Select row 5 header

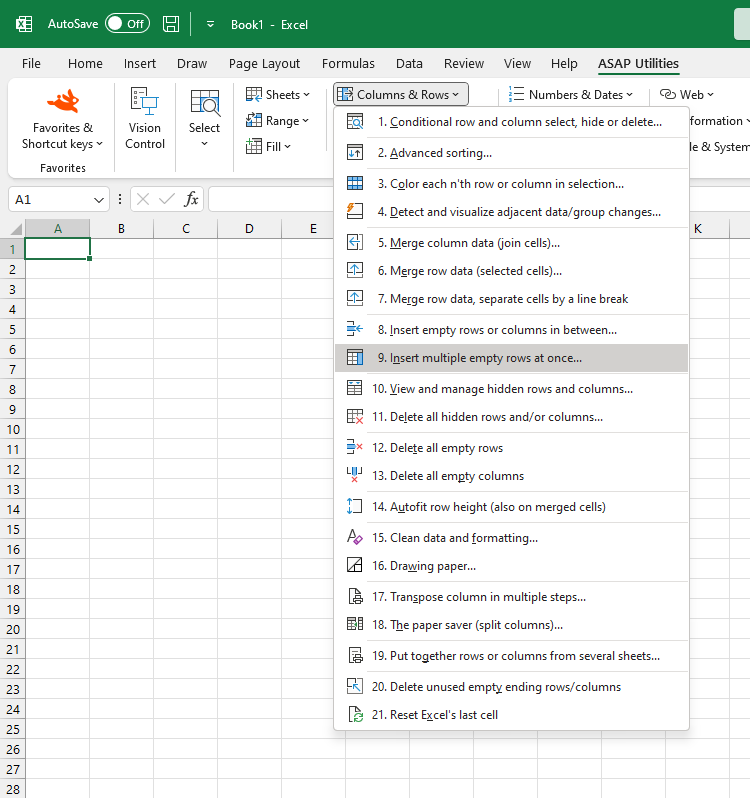[x=13, y=329]
